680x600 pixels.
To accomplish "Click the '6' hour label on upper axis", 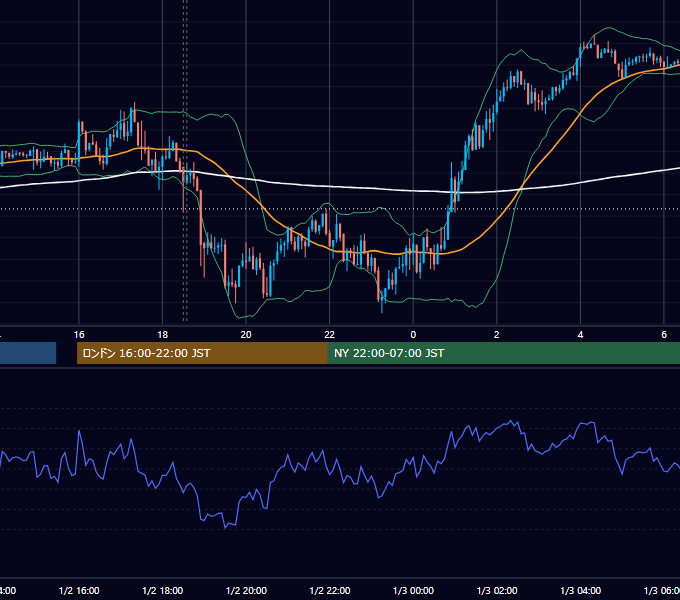I will coord(664,335).
